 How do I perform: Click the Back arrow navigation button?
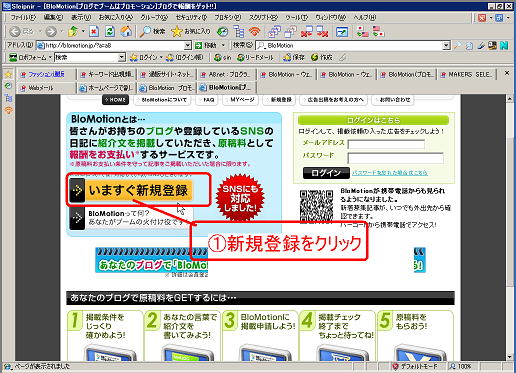coord(15,32)
